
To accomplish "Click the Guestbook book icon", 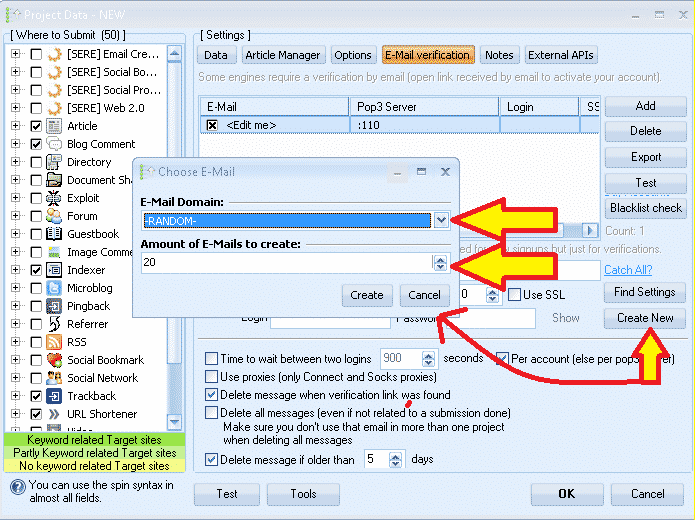I will 54,234.
